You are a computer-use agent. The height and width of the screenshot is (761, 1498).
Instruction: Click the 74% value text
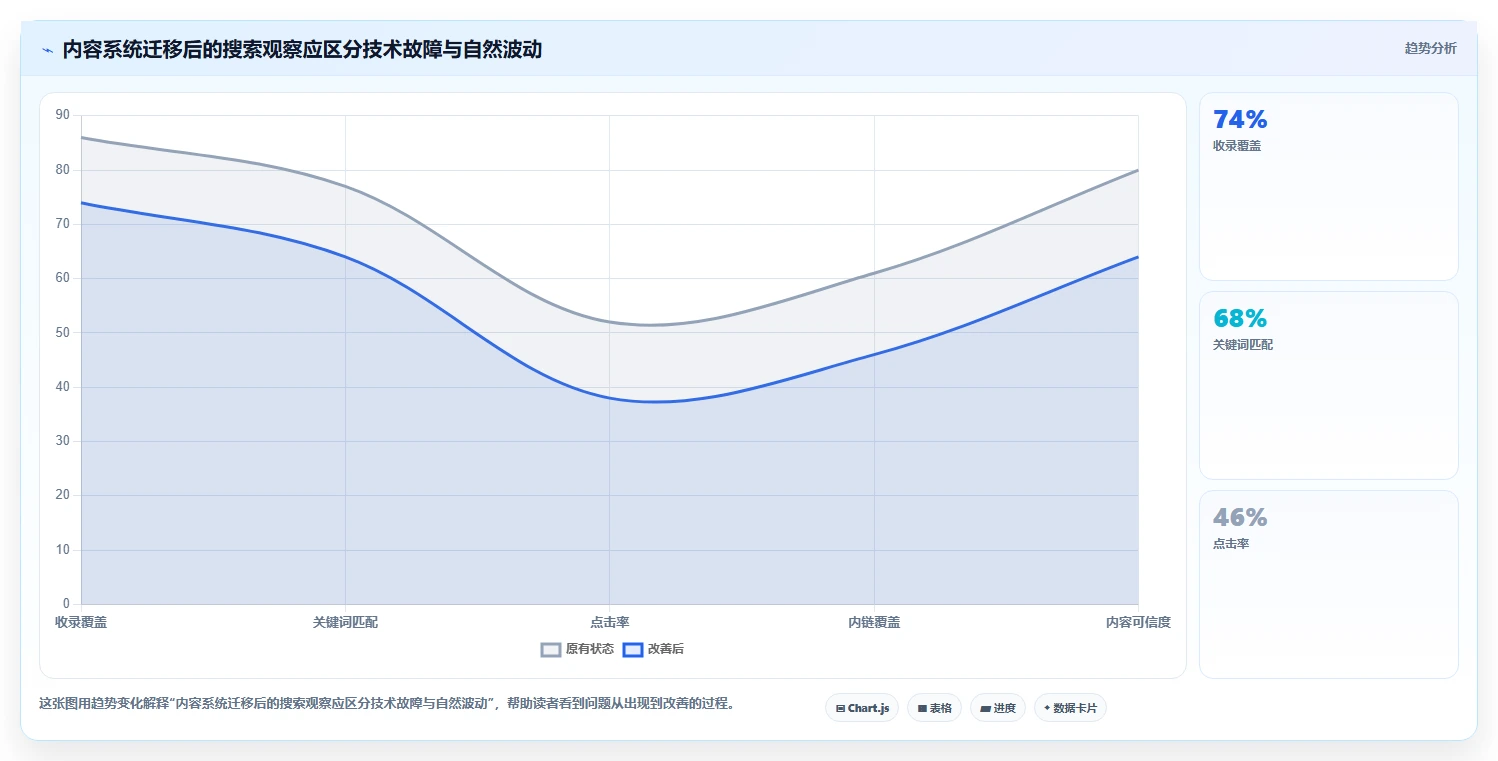[x=1240, y=119]
